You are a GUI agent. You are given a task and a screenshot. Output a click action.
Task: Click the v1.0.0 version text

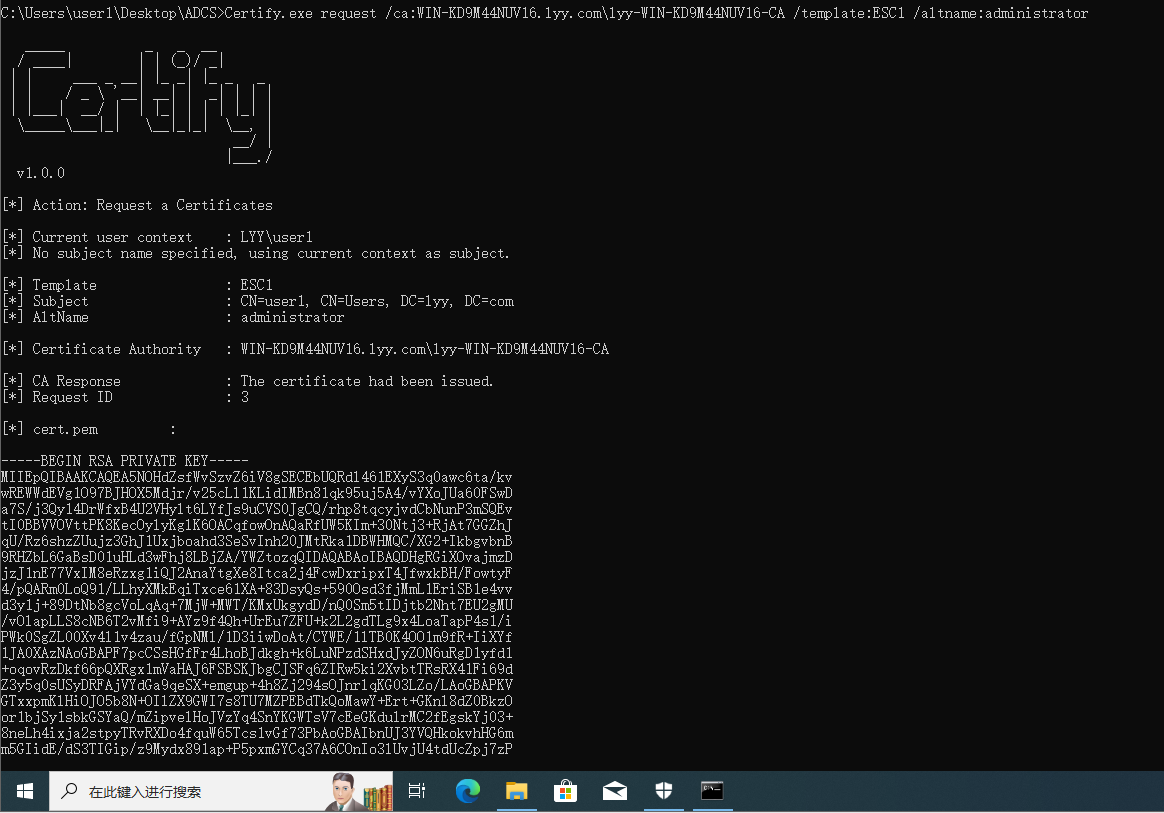coord(41,173)
